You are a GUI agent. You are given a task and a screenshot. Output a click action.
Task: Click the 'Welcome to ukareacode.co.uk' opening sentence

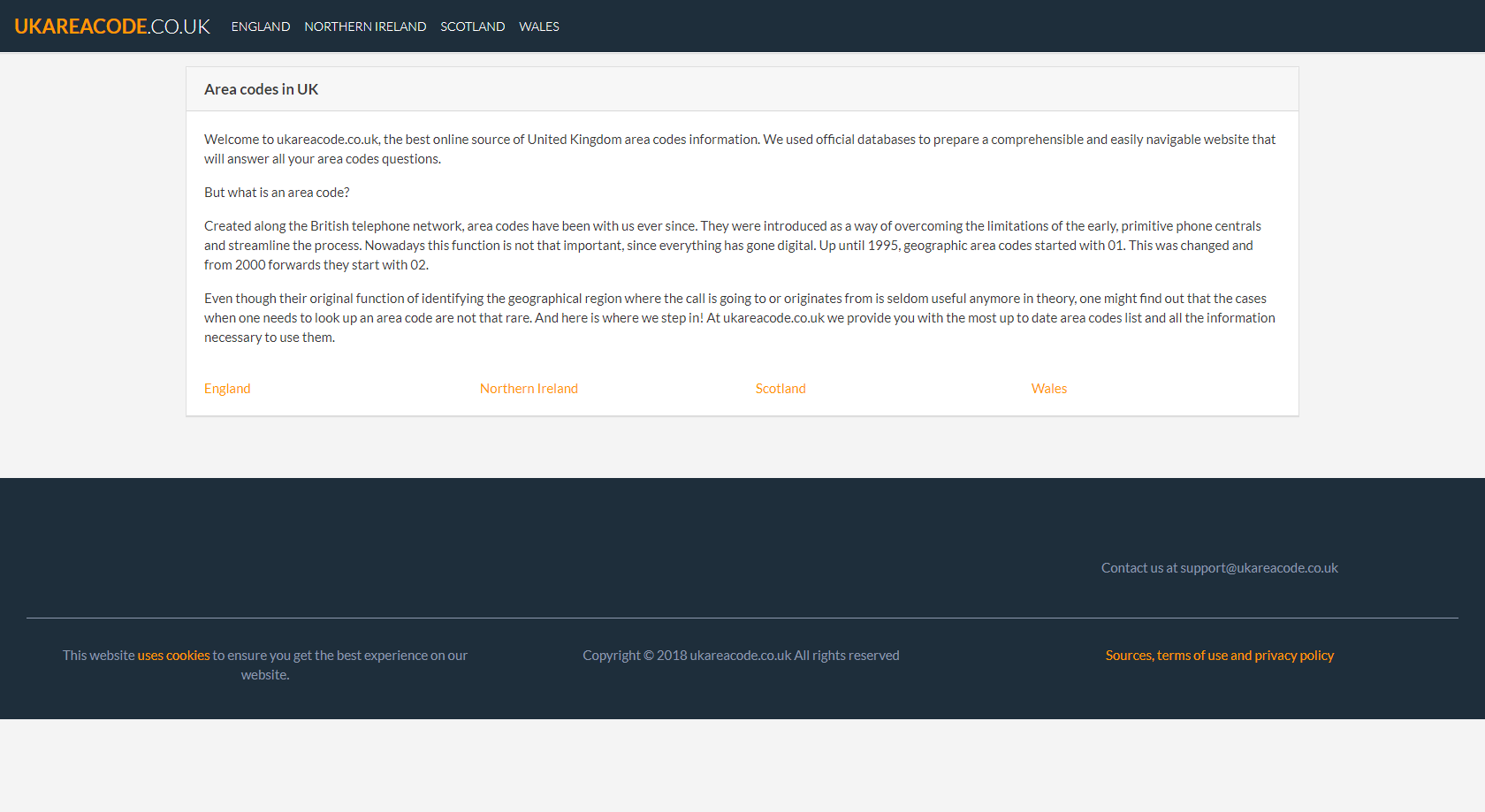[292, 140]
